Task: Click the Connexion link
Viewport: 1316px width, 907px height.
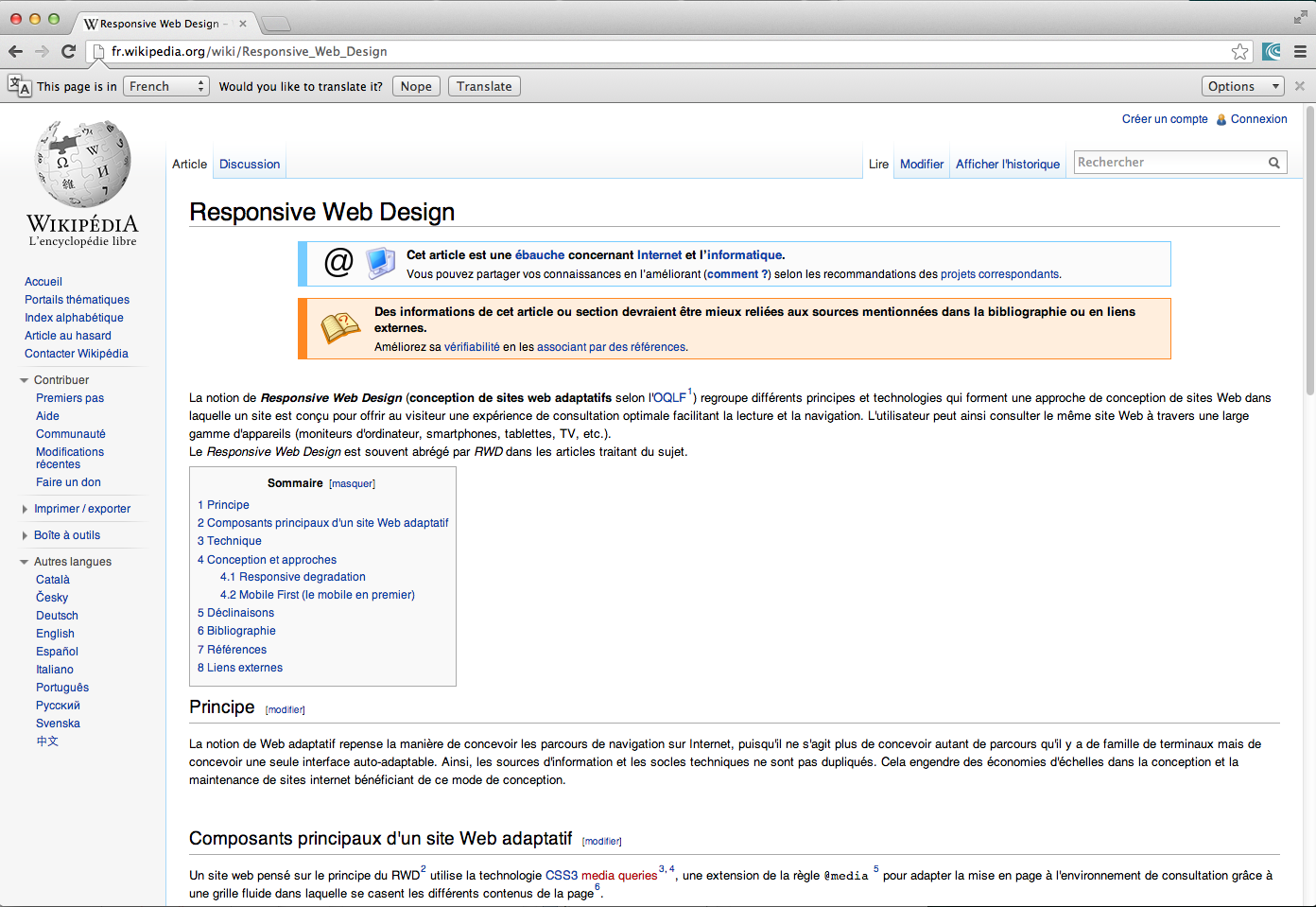Action: click(x=1258, y=119)
